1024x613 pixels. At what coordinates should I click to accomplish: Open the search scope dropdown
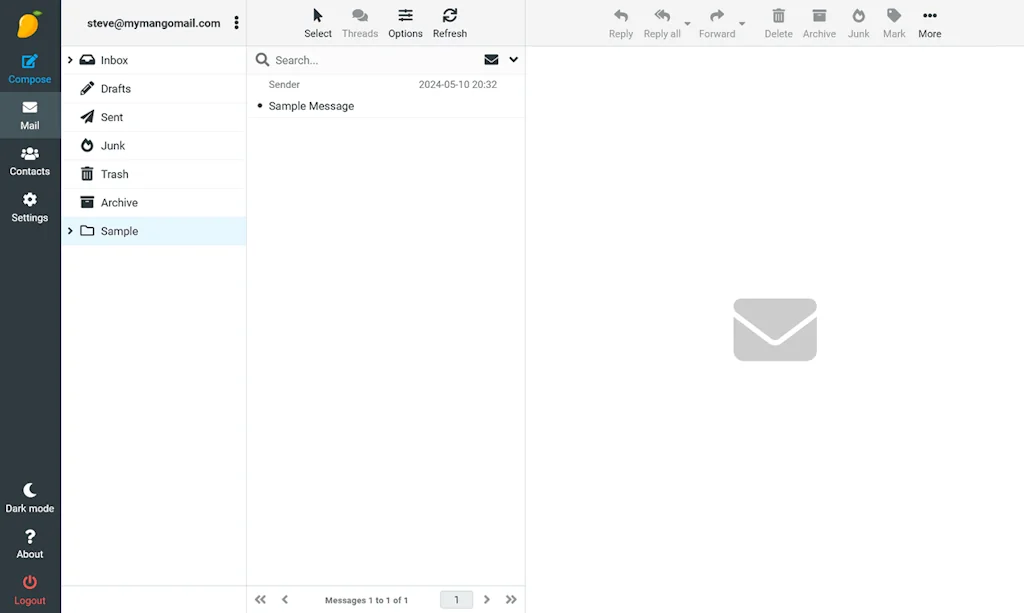click(513, 59)
